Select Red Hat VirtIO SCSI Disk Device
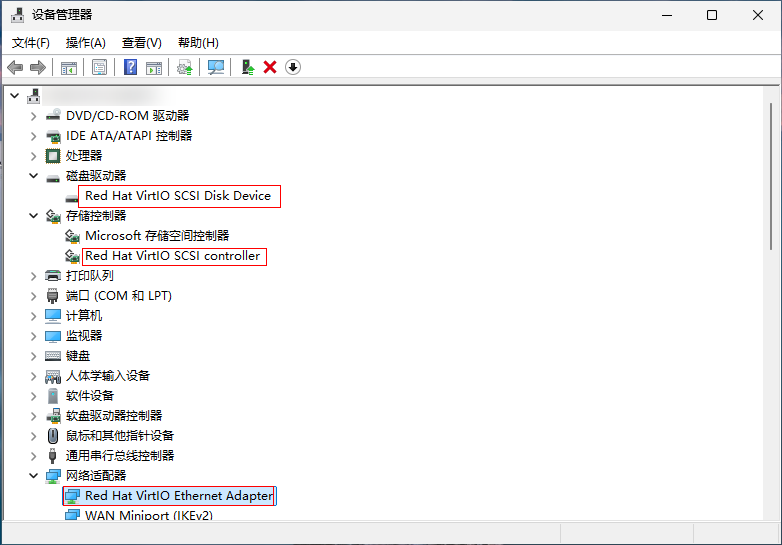Viewport: 782px width, 545px height. 178,196
